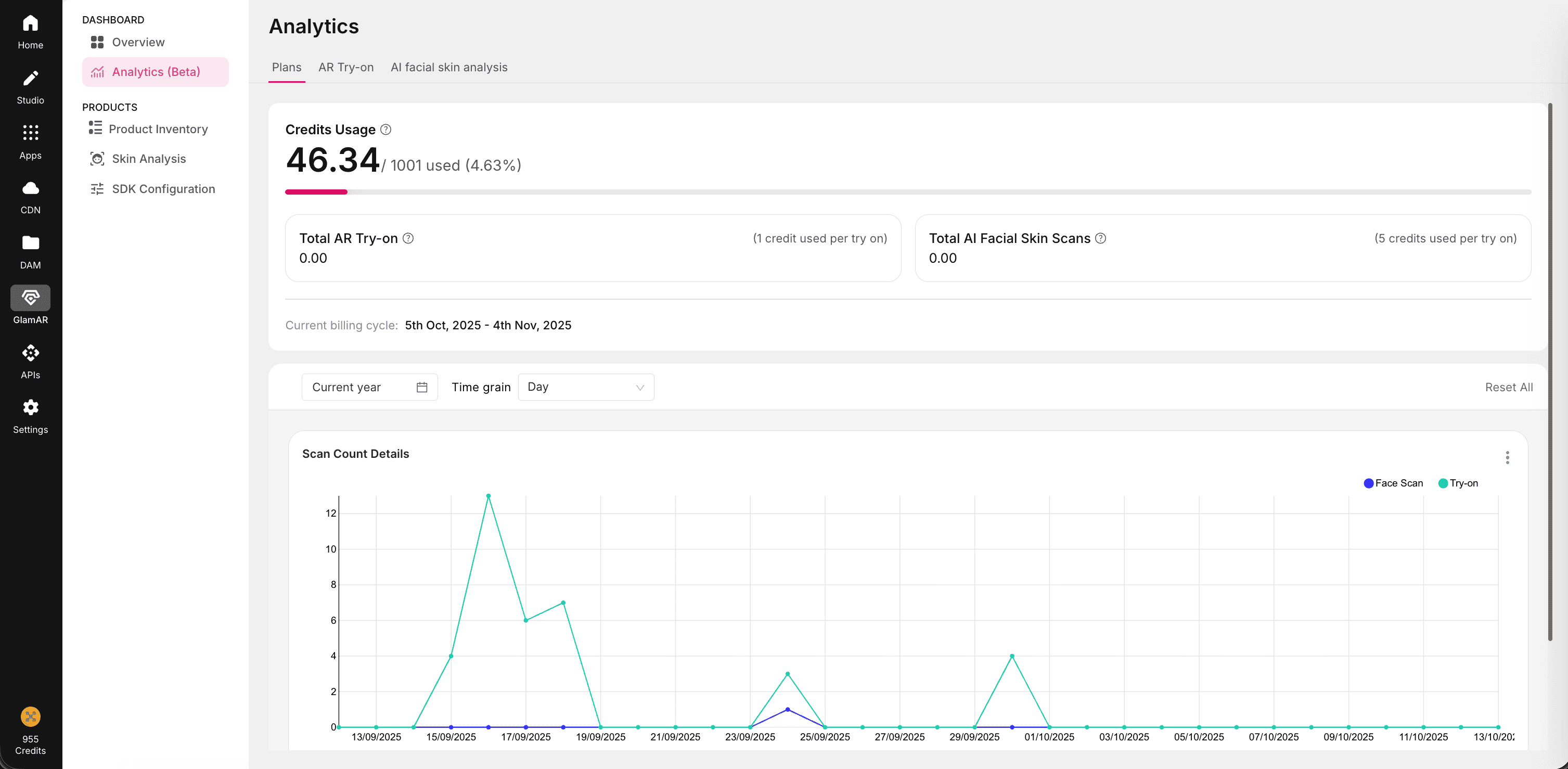Open the DAM folder icon
Image resolution: width=1568 pixels, height=769 pixels.
pos(31,243)
